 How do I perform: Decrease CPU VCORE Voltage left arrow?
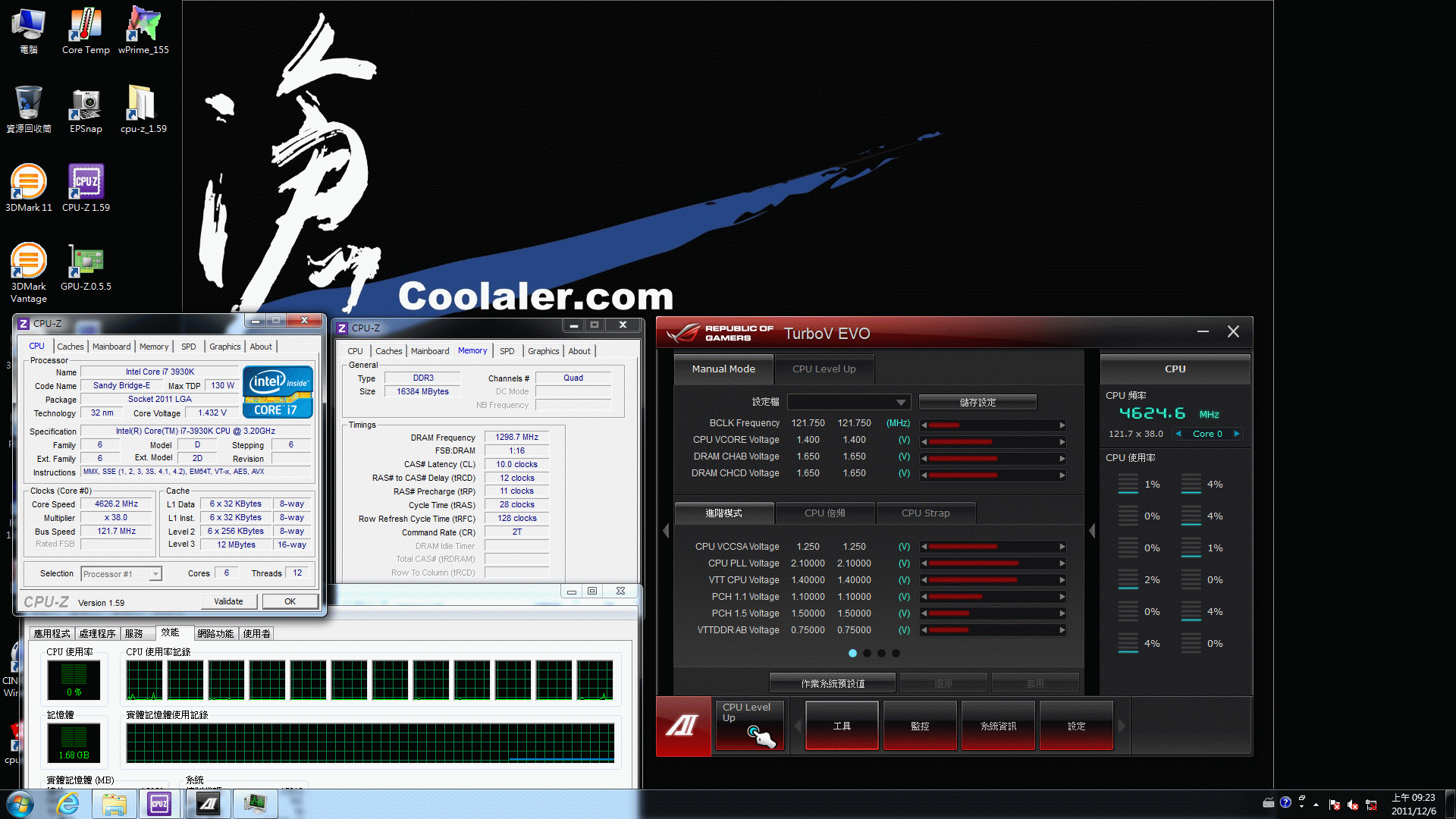click(924, 441)
